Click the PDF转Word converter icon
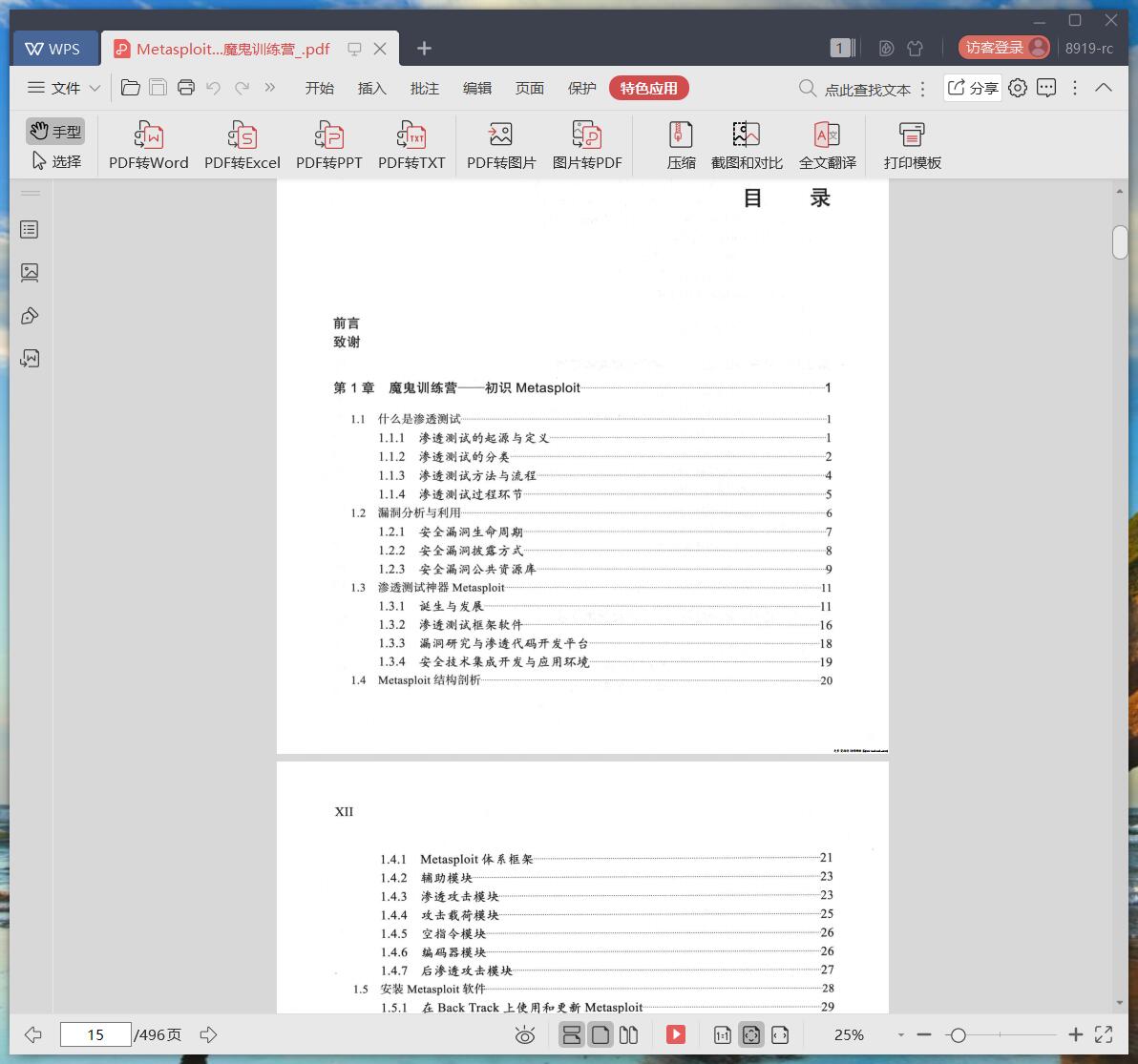Viewport: 1138px width, 1064px height. [149, 145]
